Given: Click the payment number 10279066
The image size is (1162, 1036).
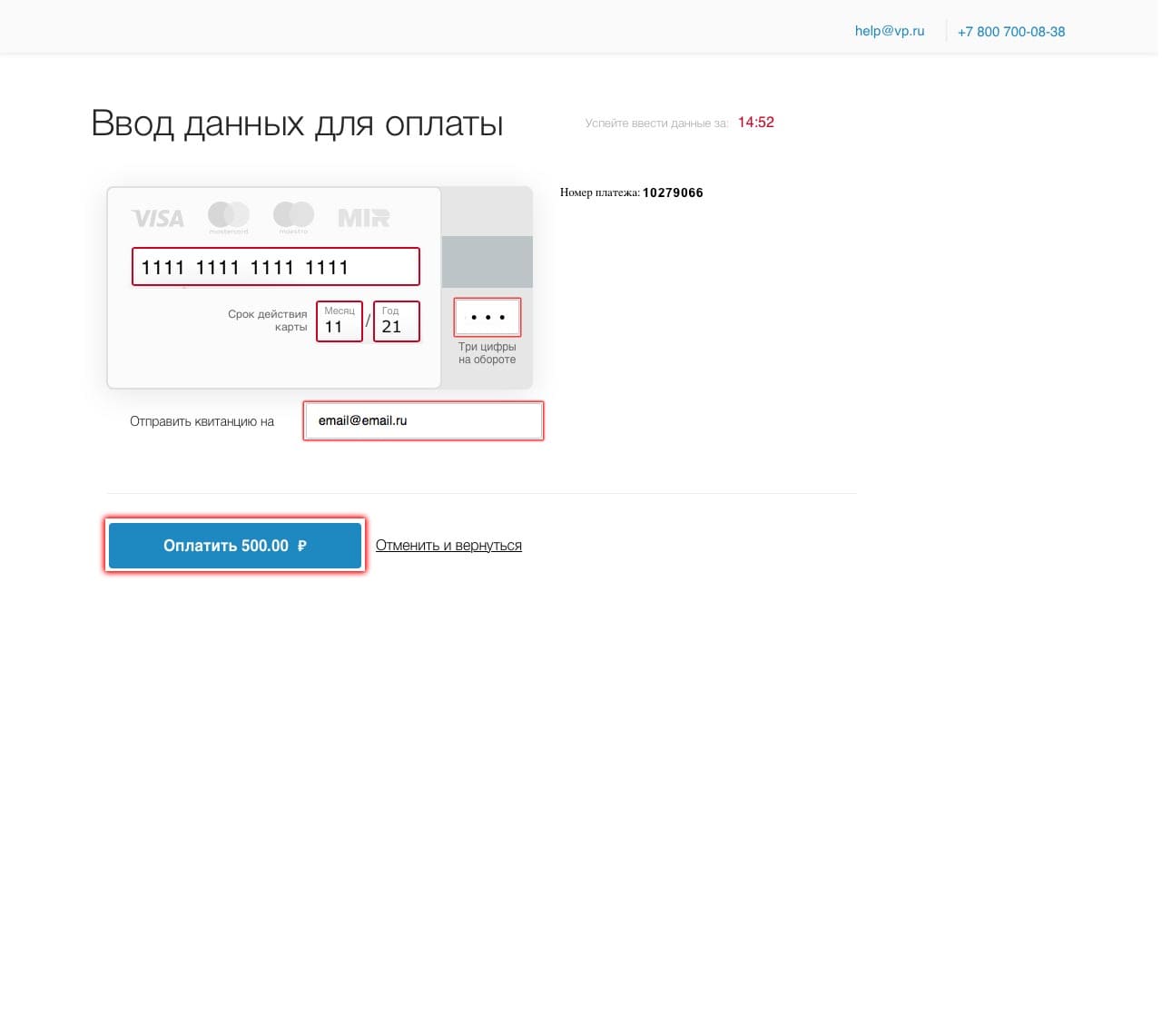Looking at the screenshot, I should 673,192.
